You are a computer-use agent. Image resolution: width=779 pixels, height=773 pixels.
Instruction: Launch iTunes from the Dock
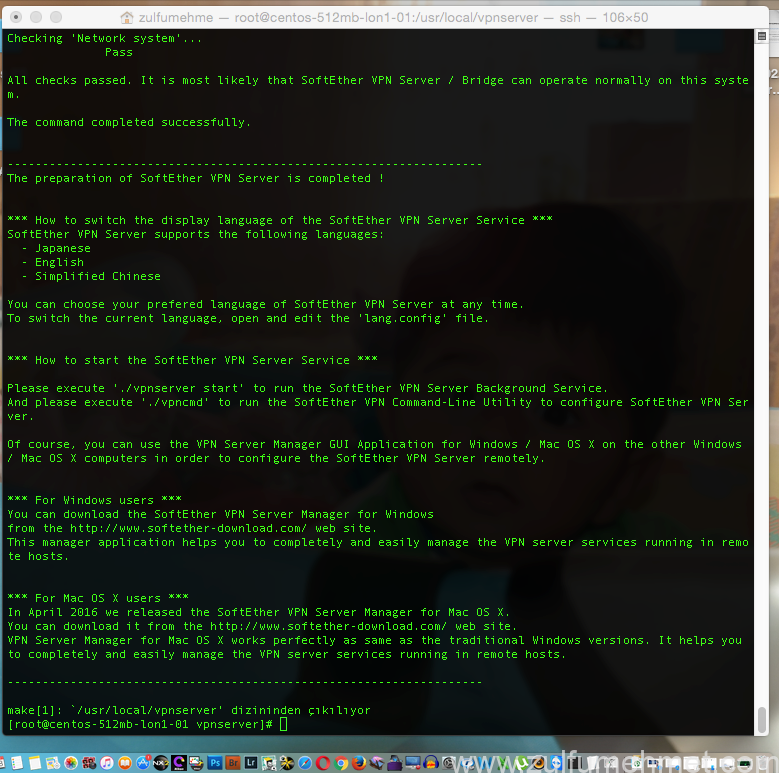[x=107, y=763]
